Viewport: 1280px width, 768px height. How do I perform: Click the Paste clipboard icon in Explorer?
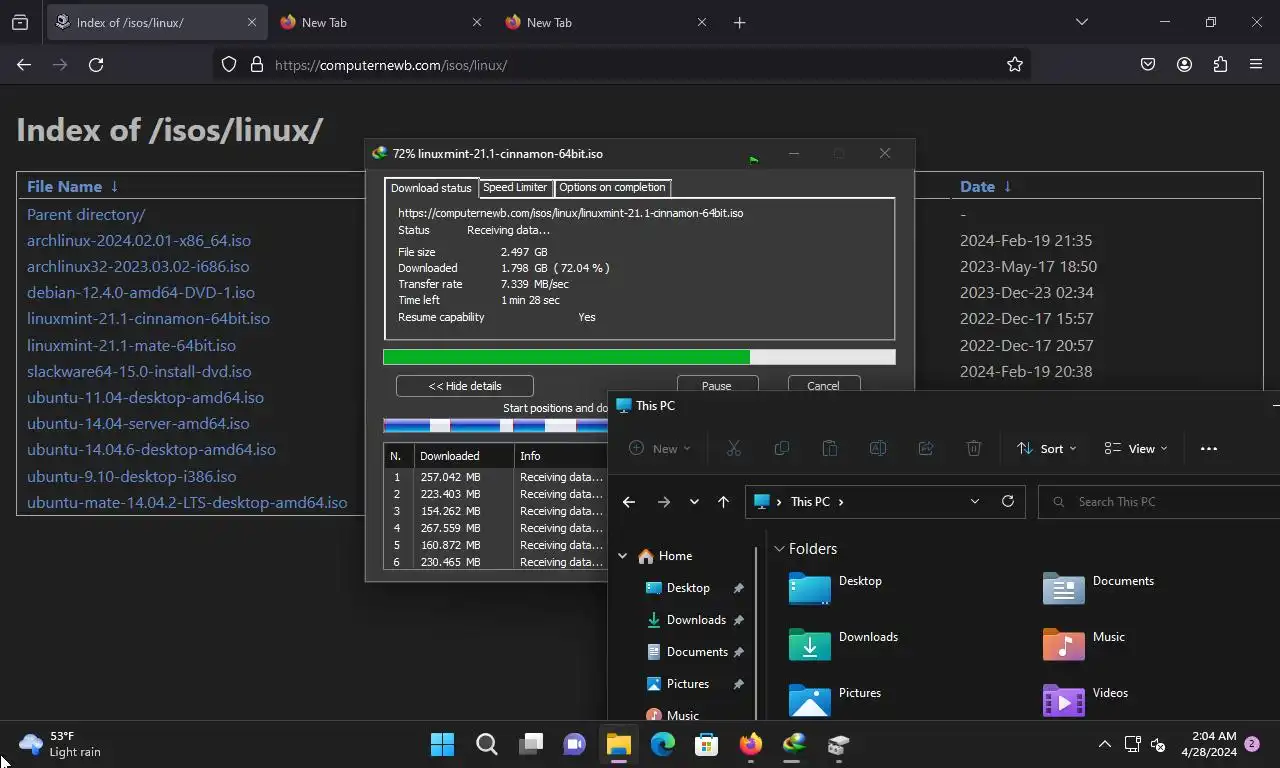point(830,448)
